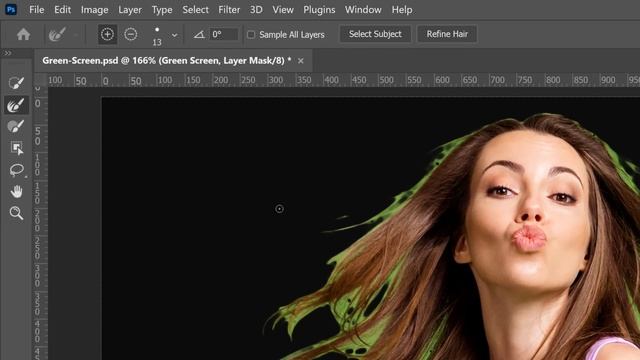Viewport: 640px width, 360px height.
Task: Select the Hand tool
Action: coord(16,191)
